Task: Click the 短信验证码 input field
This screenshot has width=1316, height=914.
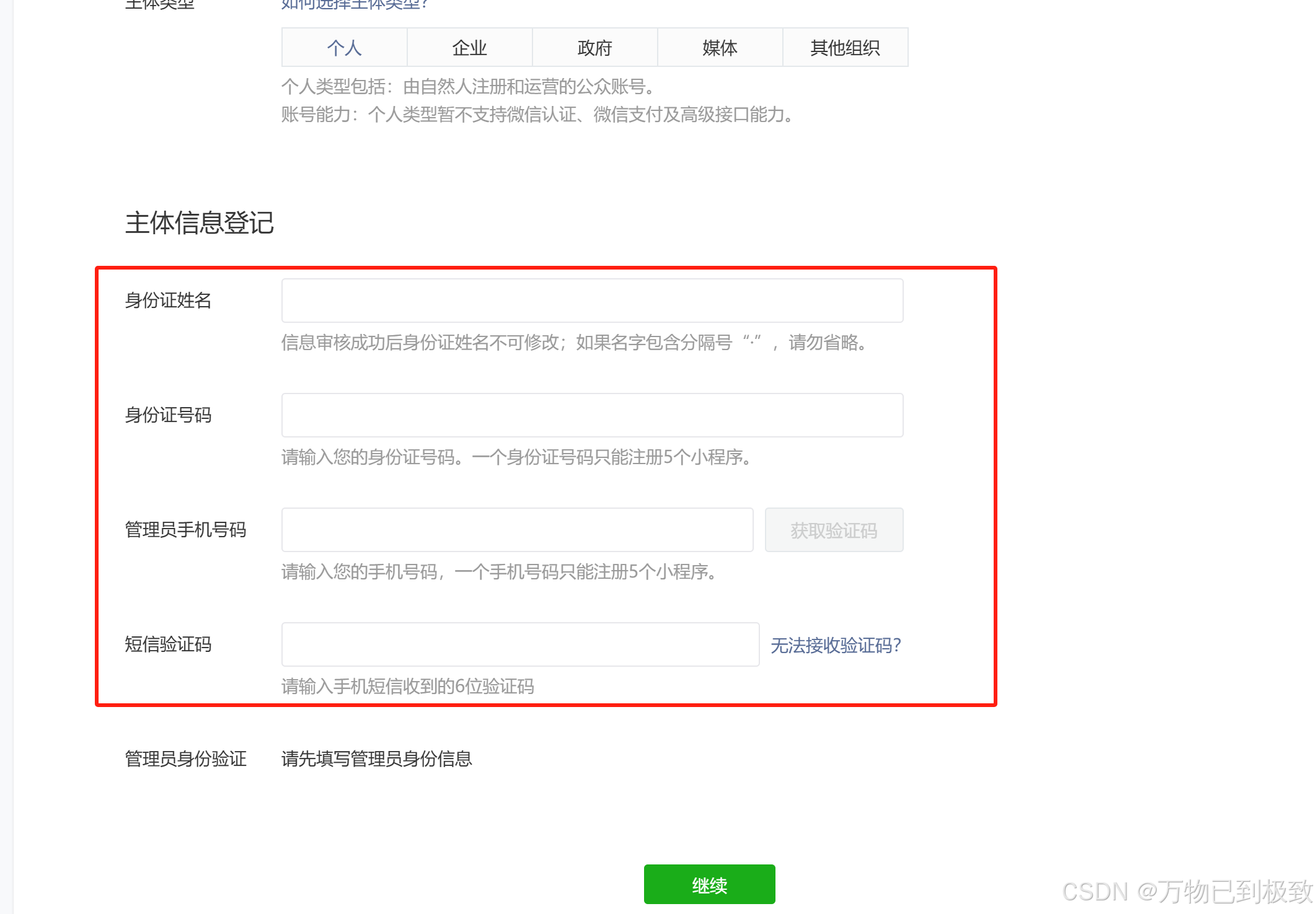Action: point(520,644)
